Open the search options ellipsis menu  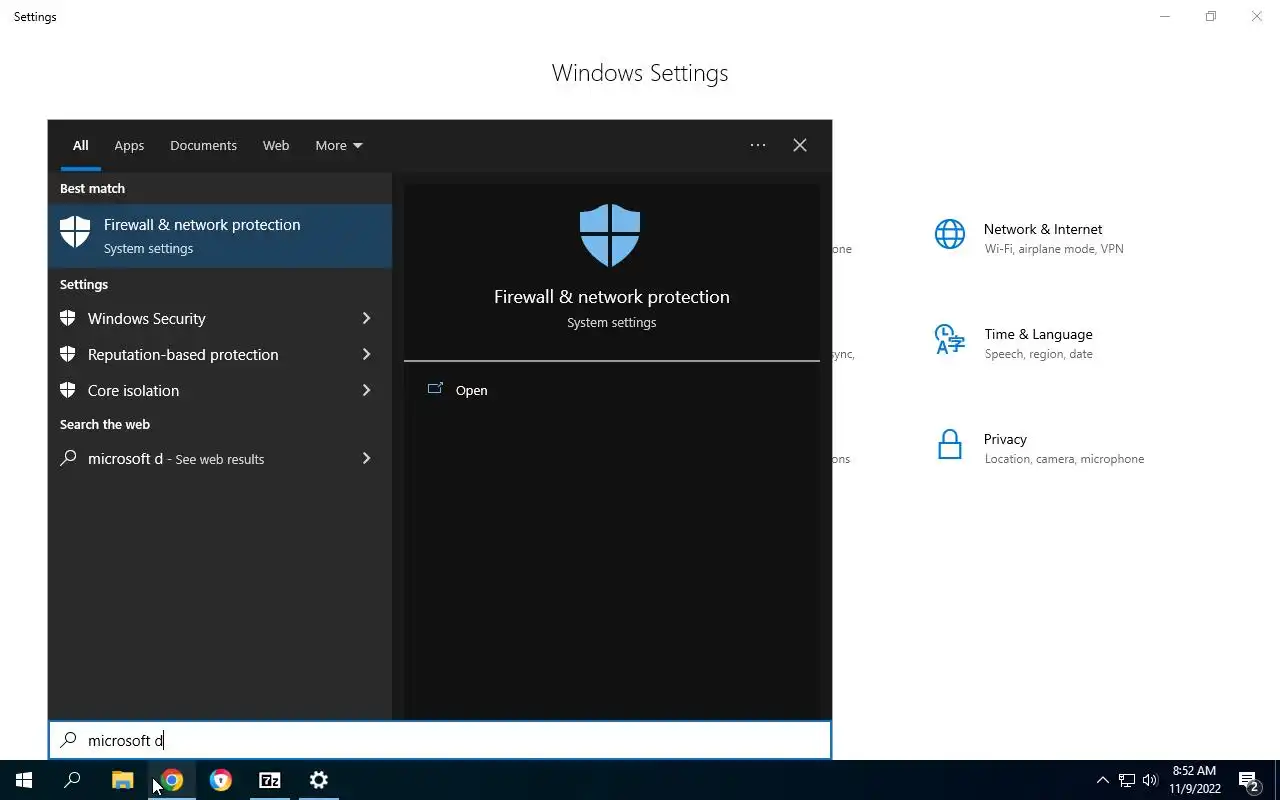[758, 145]
